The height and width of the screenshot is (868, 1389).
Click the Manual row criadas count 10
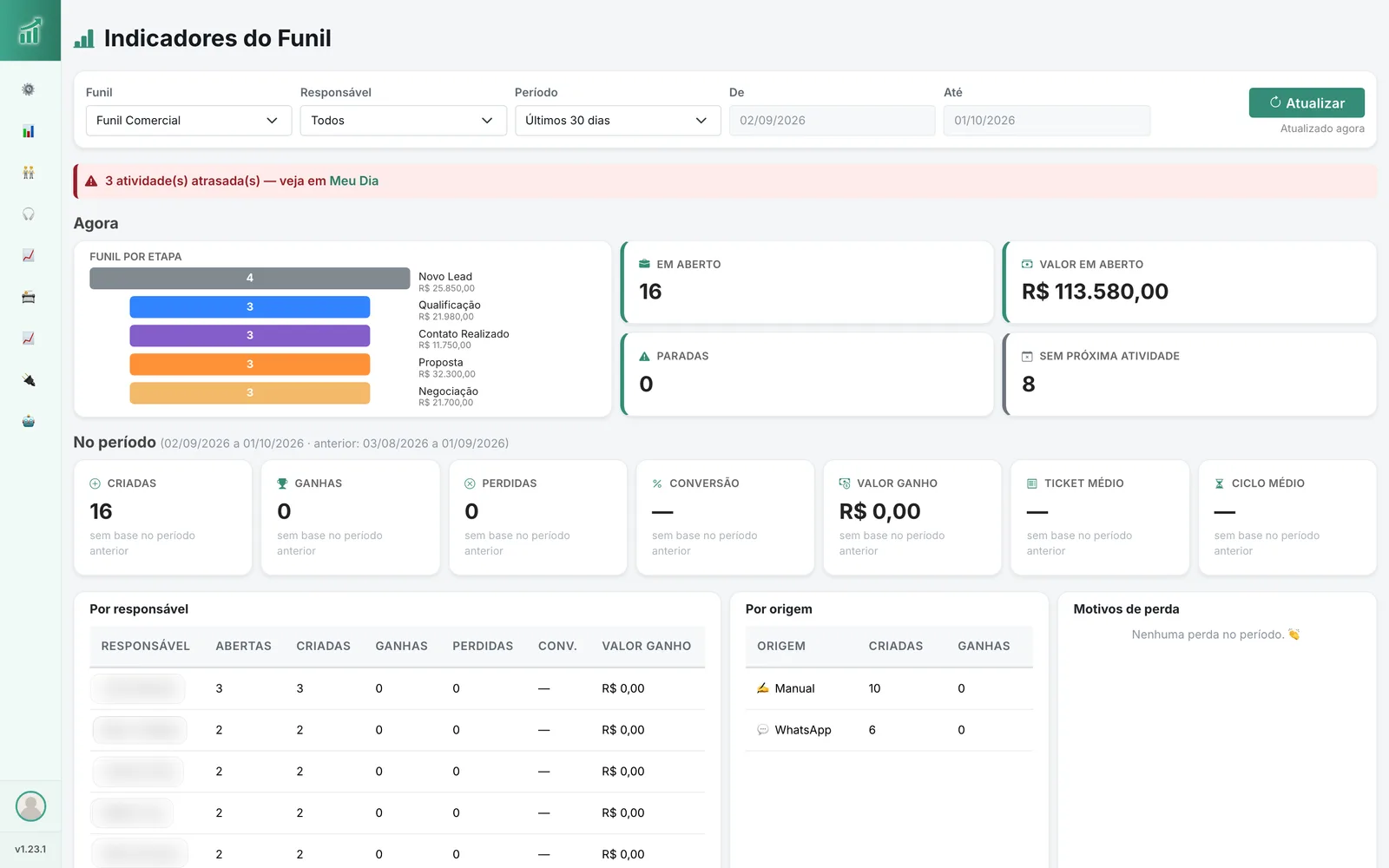point(874,688)
